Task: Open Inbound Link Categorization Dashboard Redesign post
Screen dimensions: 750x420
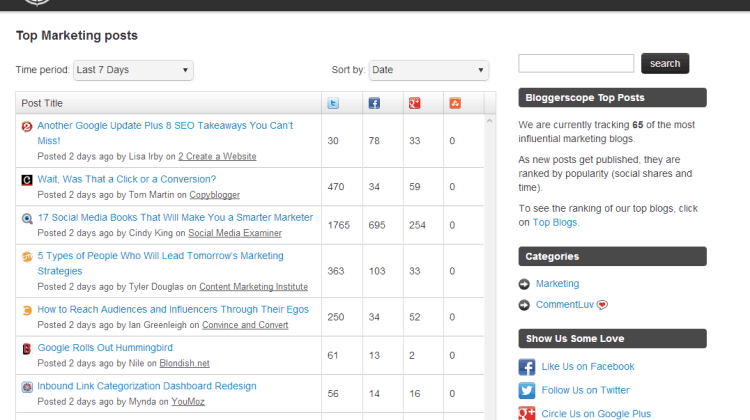Action: click(x=147, y=386)
